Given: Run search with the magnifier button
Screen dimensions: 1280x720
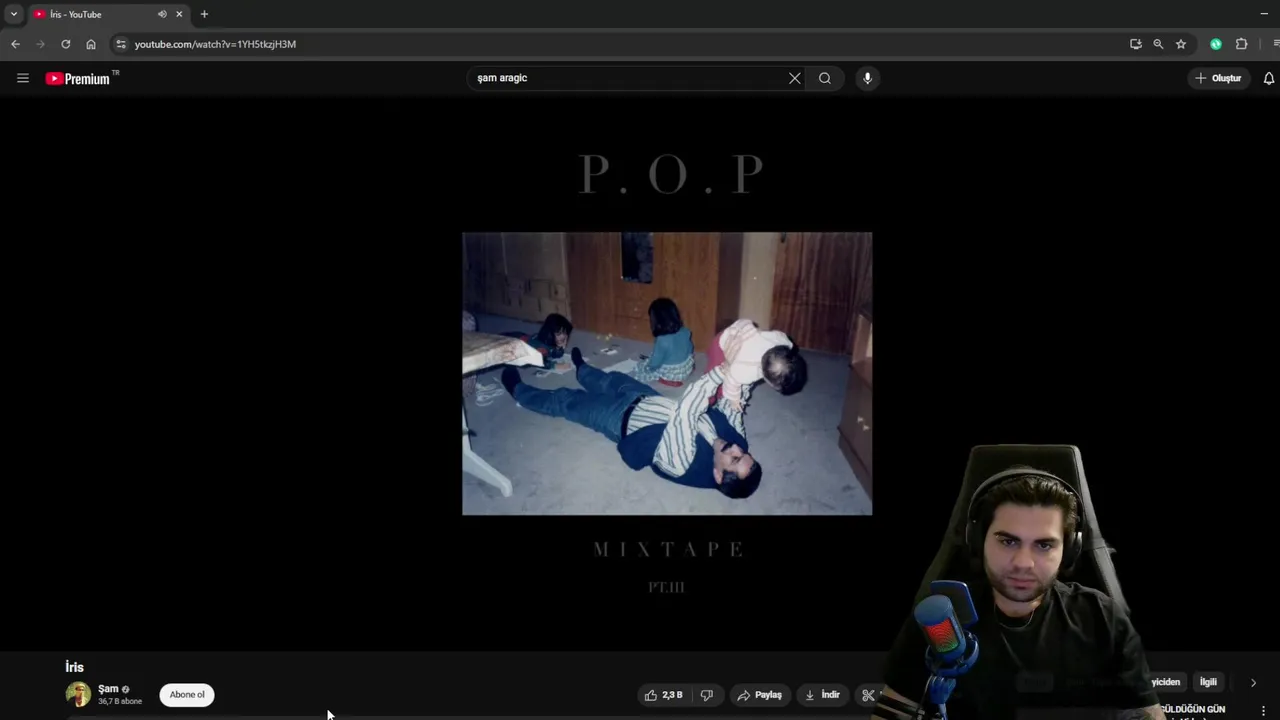Looking at the screenshot, I should click(825, 78).
